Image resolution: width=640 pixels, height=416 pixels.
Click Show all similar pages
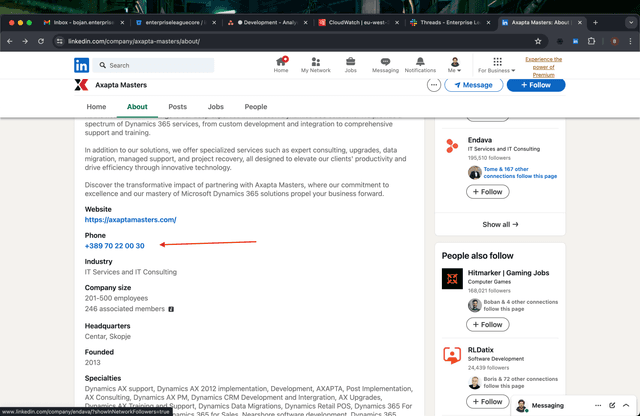point(500,225)
